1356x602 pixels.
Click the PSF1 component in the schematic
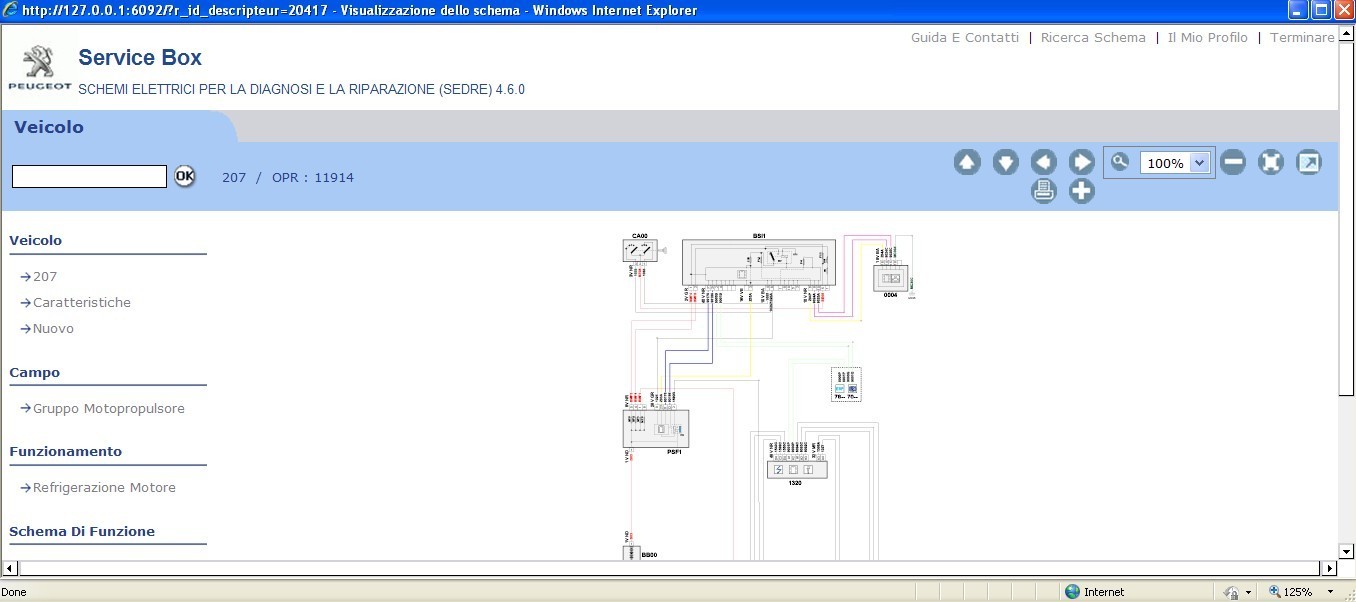pos(656,429)
